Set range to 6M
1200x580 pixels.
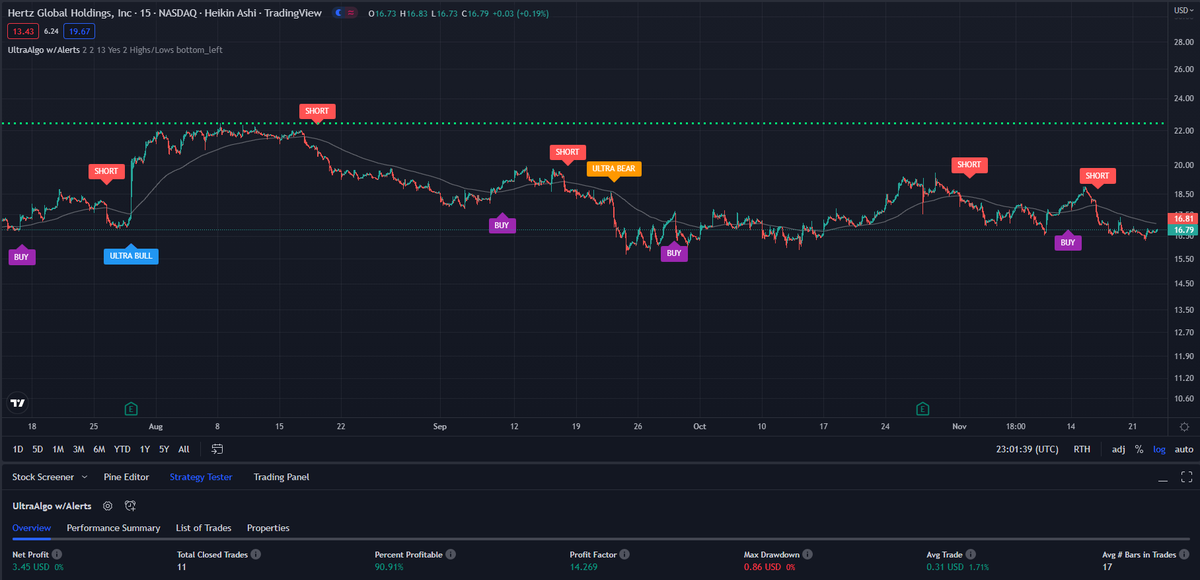[99, 450]
